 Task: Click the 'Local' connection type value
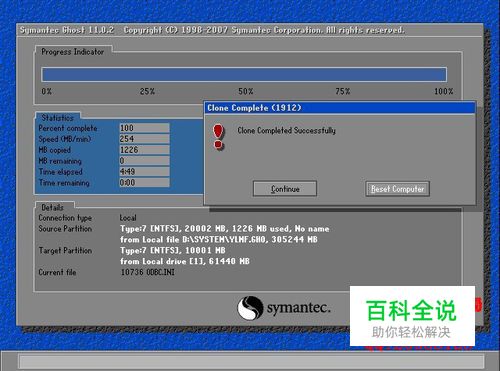click(x=128, y=218)
